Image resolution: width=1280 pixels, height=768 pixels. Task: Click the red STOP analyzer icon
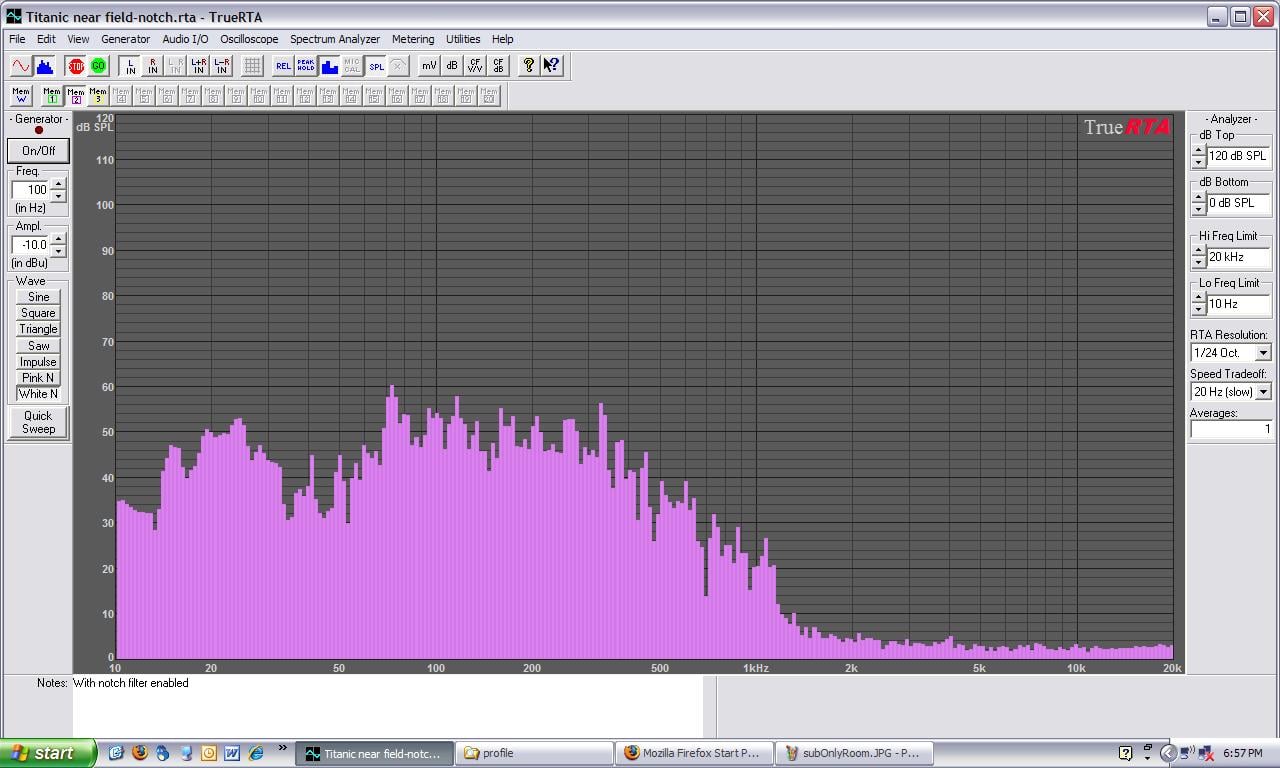[76, 66]
